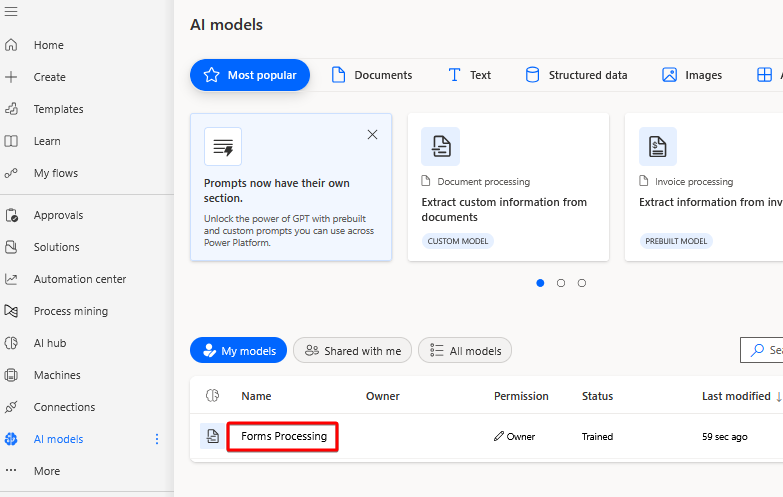Click the Connections plug icon
Screen dimensions: 783x497
(11, 407)
